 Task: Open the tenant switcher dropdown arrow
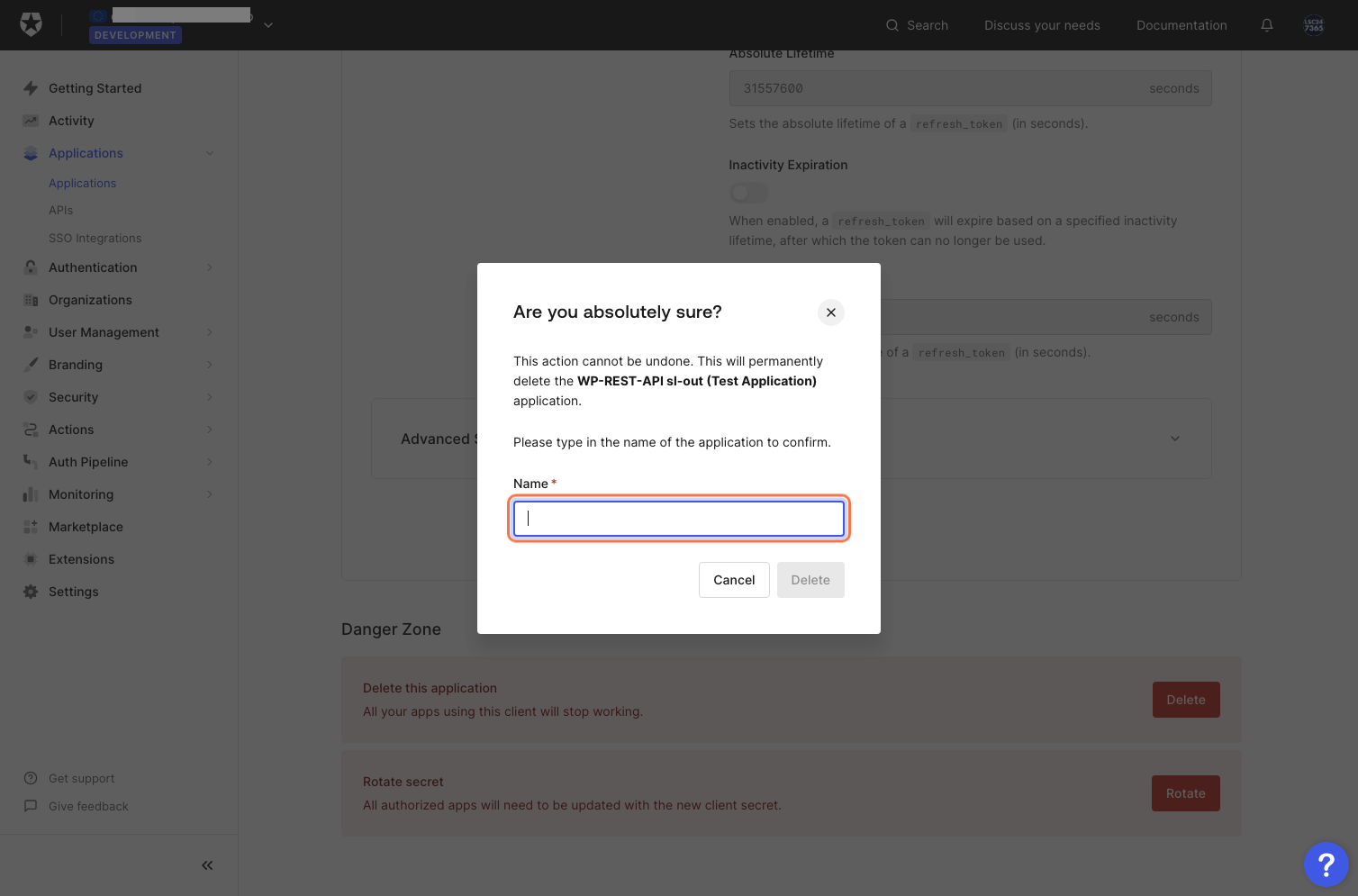coord(268,25)
